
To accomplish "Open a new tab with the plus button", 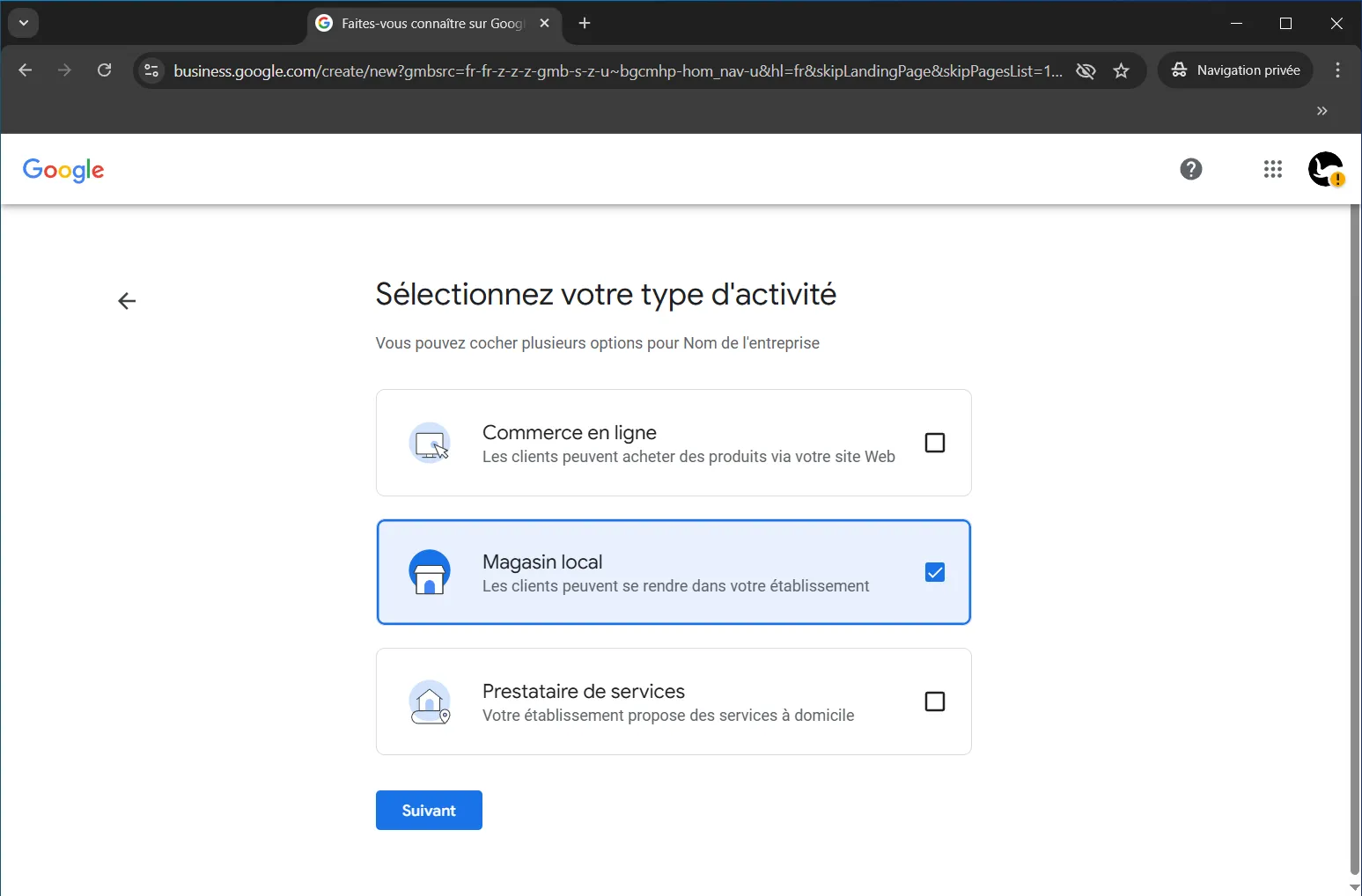I will click(585, 24).
